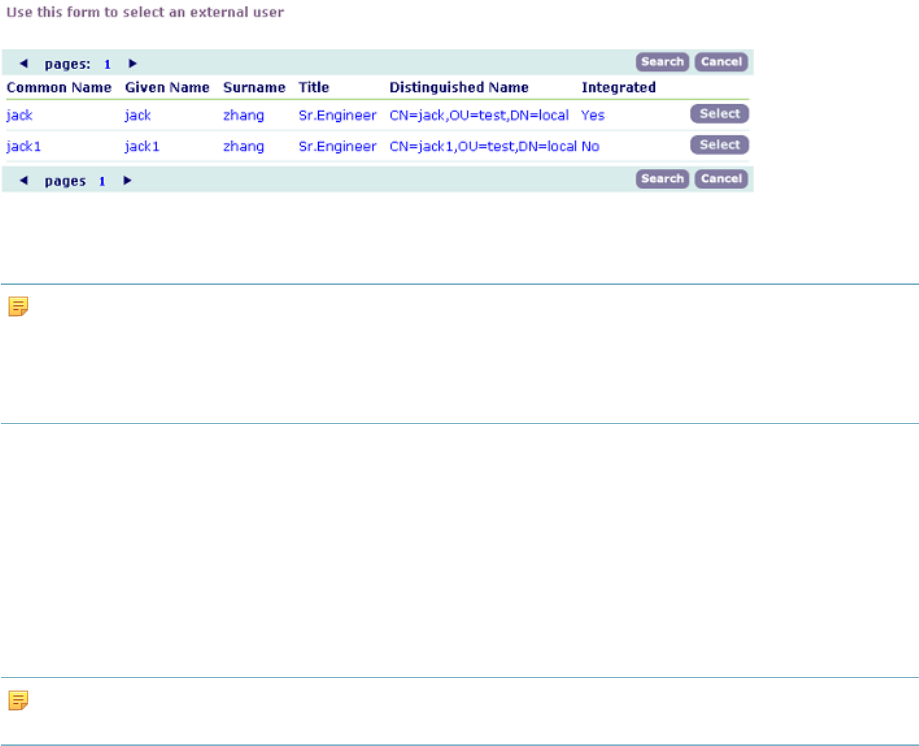919x746 pixels.
Task: Click 'Sr.Engineer' title in jack row
Action: [x=337, y=115]
